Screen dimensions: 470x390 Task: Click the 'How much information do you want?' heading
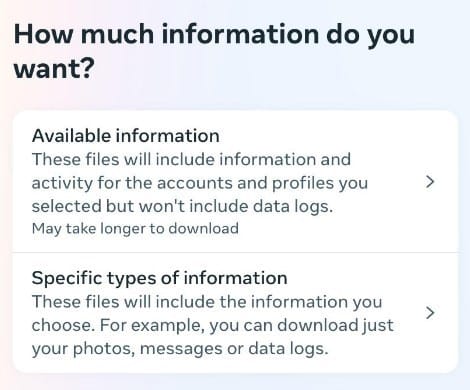click(214, 51)
